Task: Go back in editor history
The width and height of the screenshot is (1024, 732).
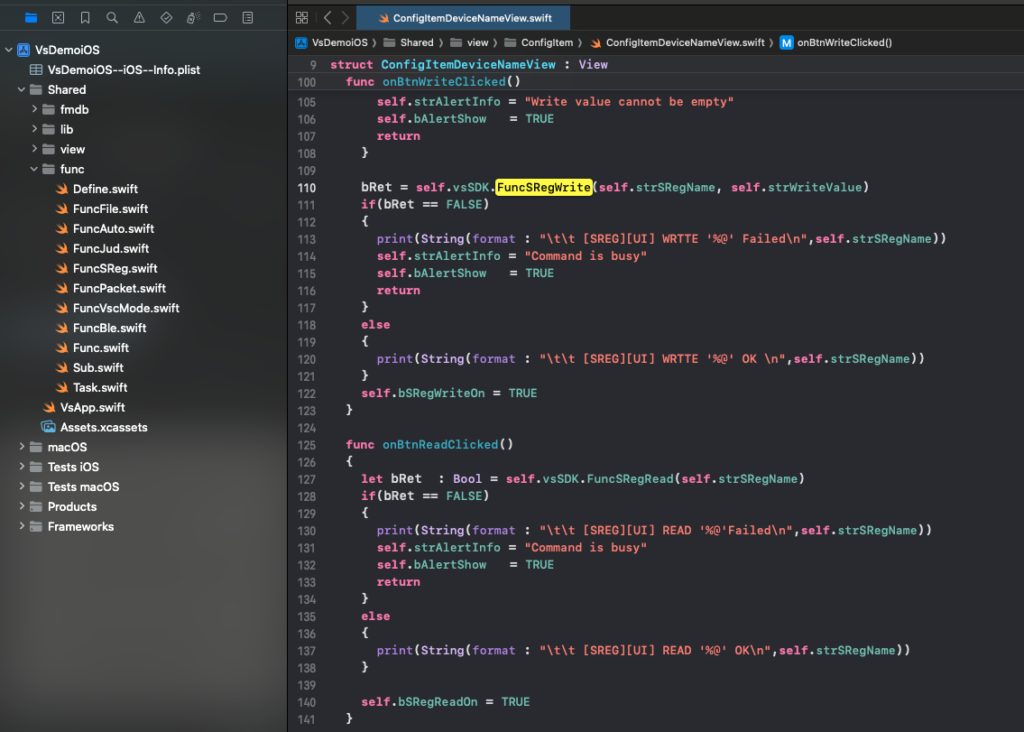Action: point(327,18)
